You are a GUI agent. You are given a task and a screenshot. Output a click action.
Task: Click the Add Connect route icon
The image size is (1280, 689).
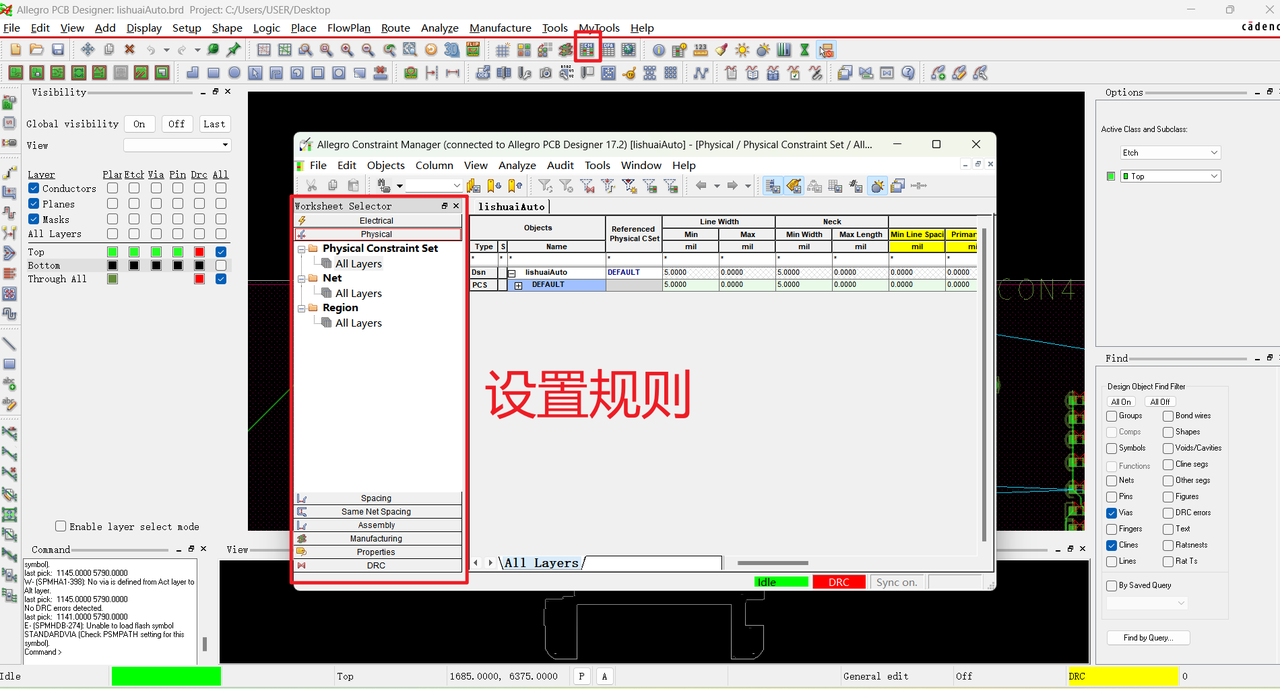[9, 172]
